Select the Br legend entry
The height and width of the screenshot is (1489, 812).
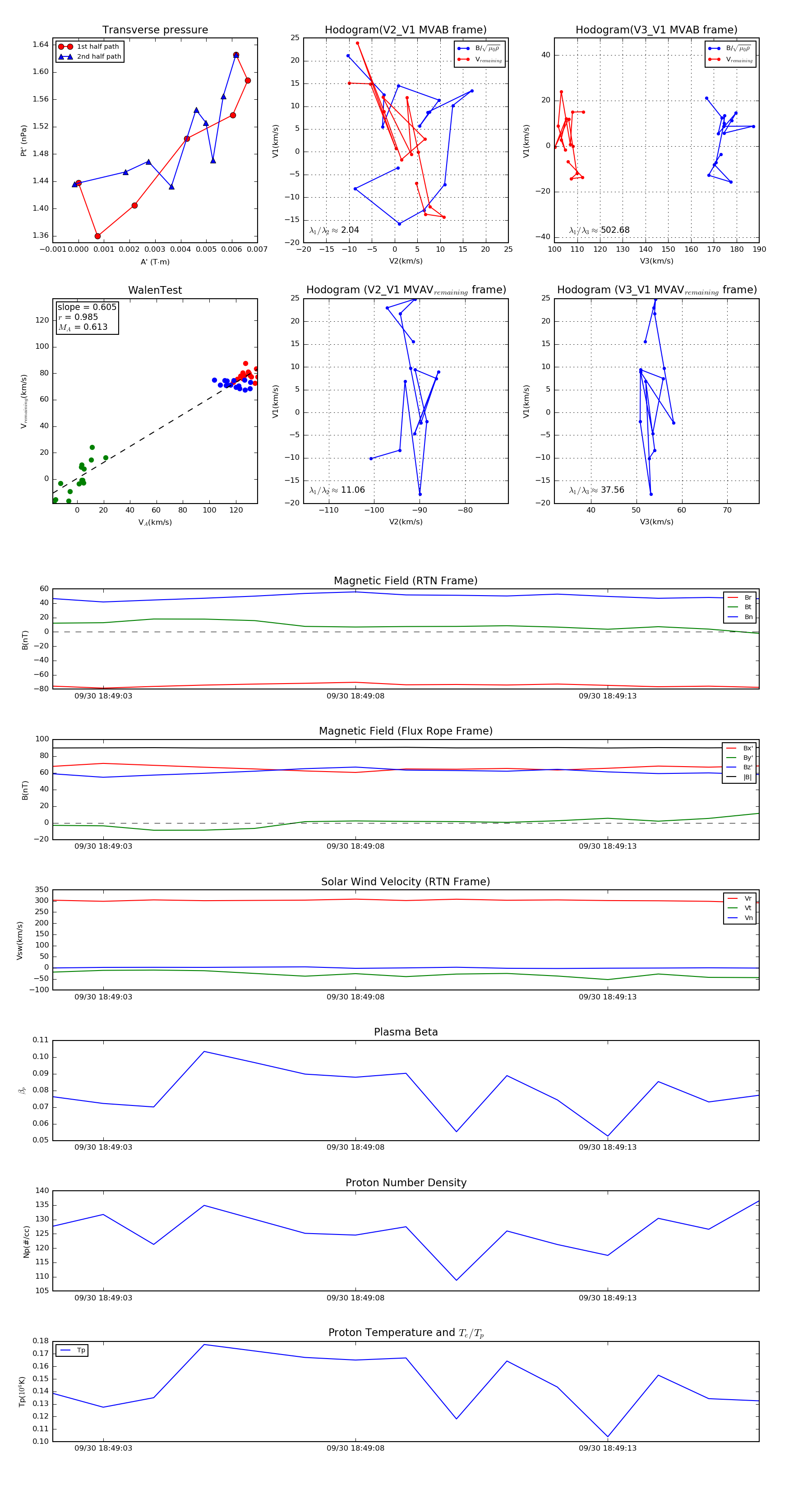coord(740,598)
